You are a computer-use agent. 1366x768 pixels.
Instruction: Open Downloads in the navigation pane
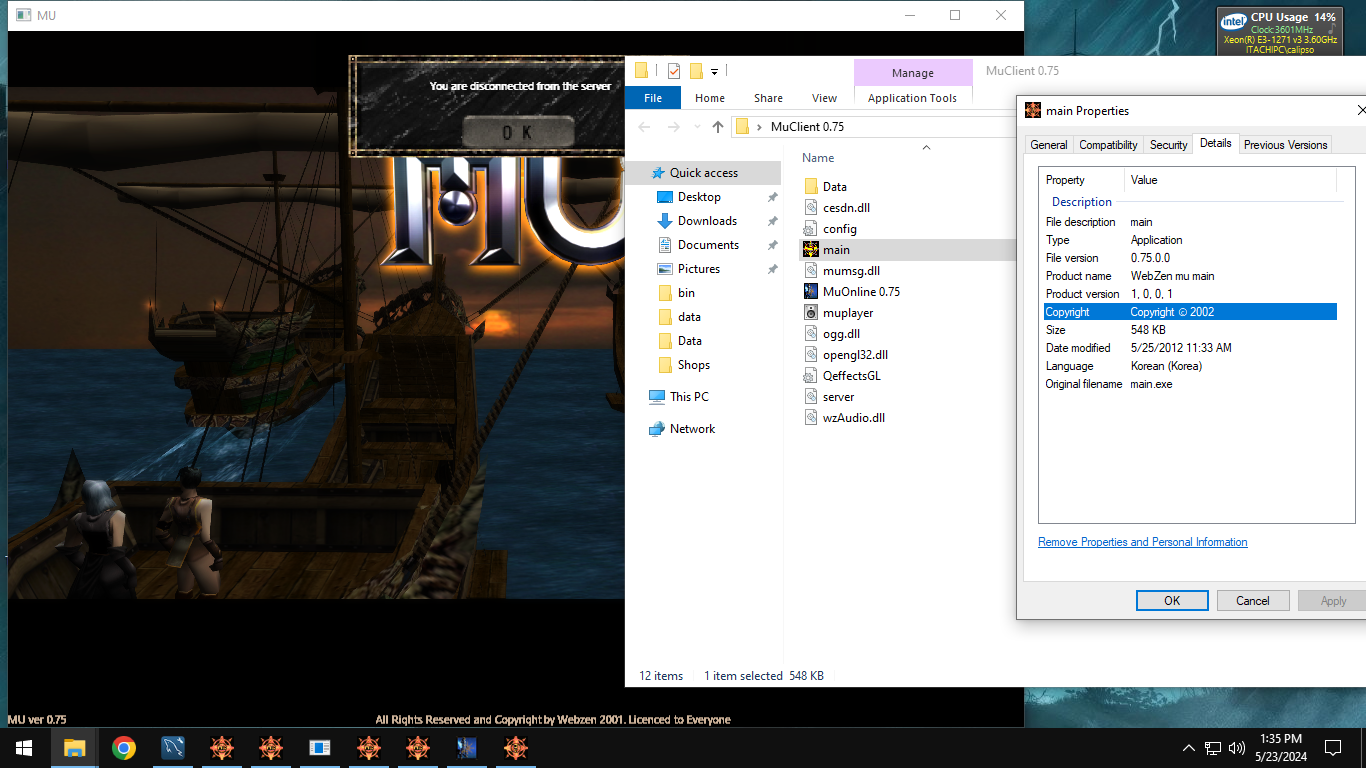click(707, 221)
